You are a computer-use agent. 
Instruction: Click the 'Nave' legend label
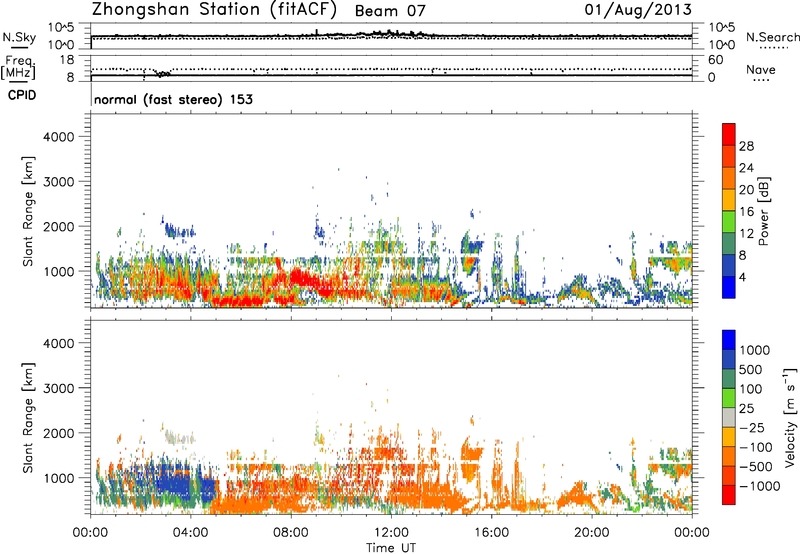(x=761, y=69)
